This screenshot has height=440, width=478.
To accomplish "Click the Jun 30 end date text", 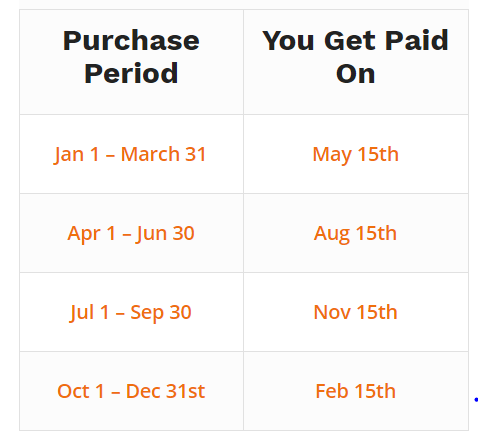I will pyautogui.click(x=165, y=233).
